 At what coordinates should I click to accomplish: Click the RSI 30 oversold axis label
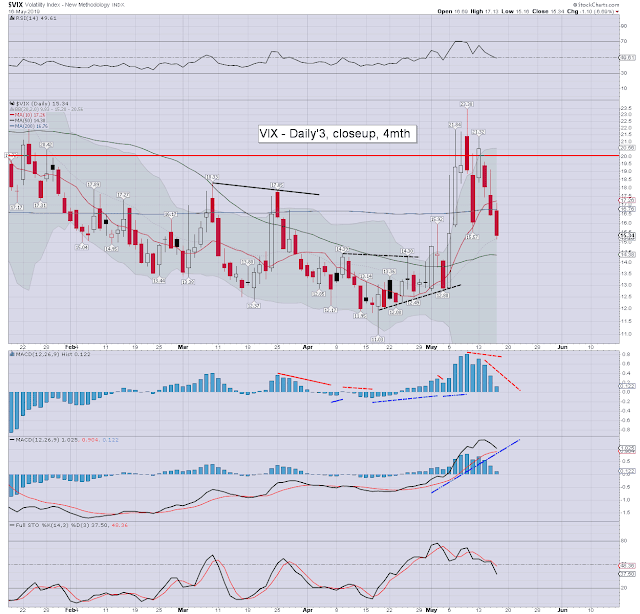624,73
